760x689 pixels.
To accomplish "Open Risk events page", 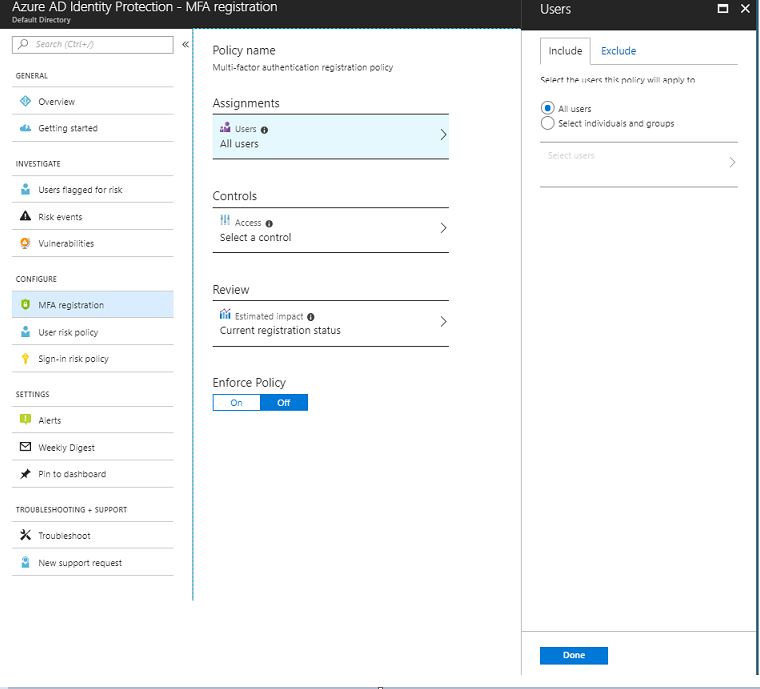I will (x=93, y=217).
